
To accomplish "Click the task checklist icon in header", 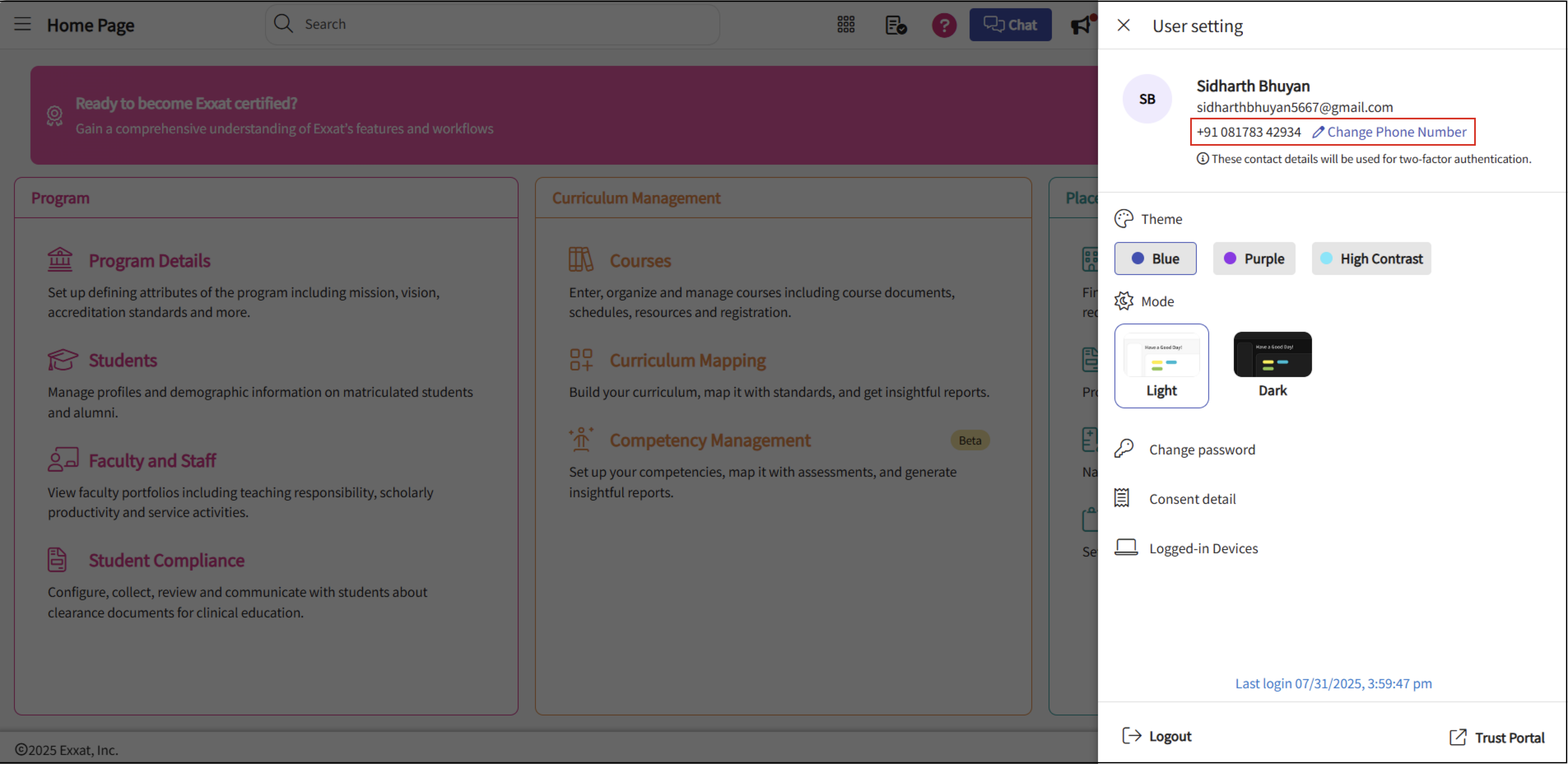I will point(895,24).
